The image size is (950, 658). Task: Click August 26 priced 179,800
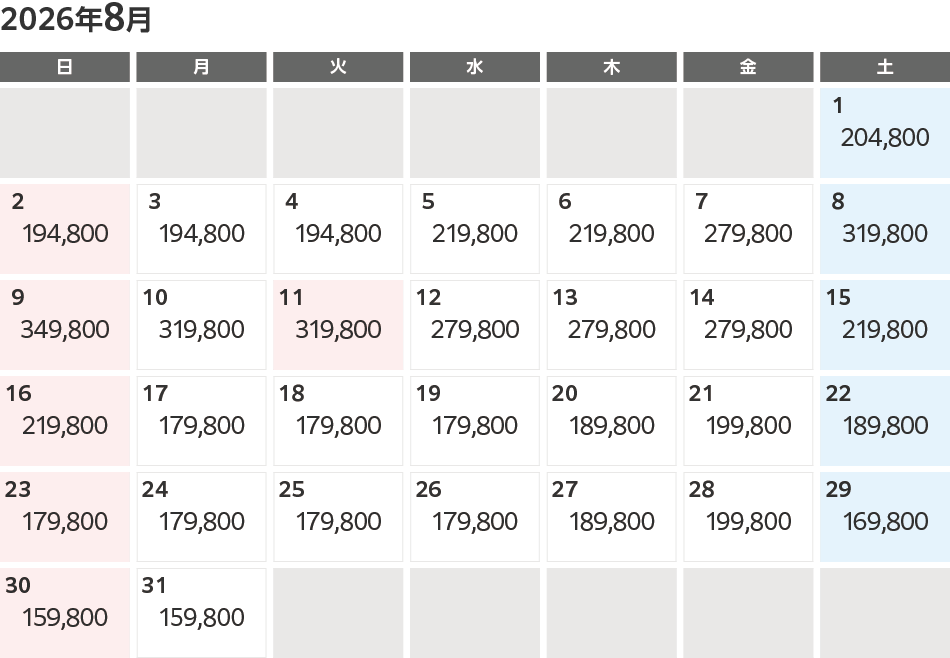point(475,517)
